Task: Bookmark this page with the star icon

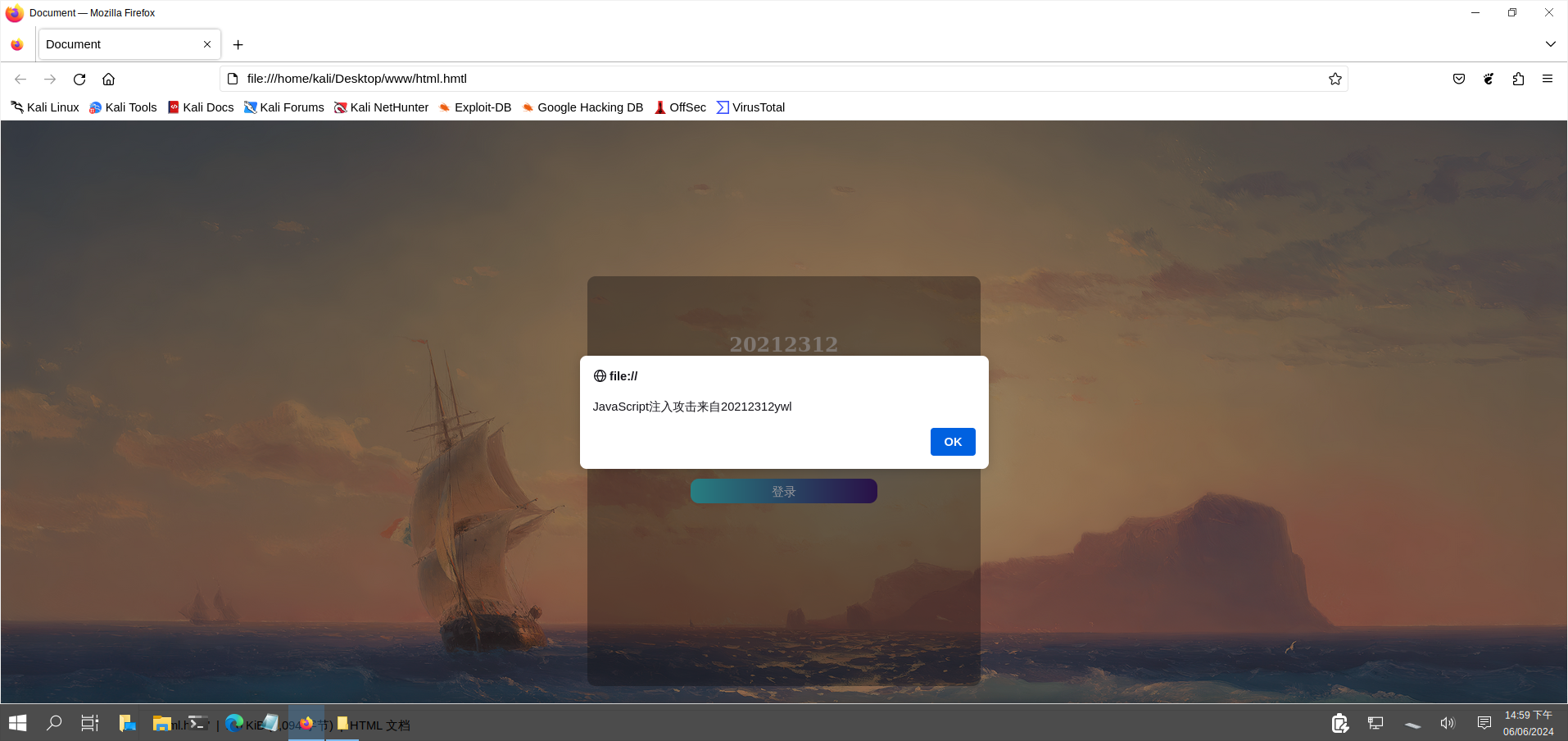Action: click(x=1335, y=79)
